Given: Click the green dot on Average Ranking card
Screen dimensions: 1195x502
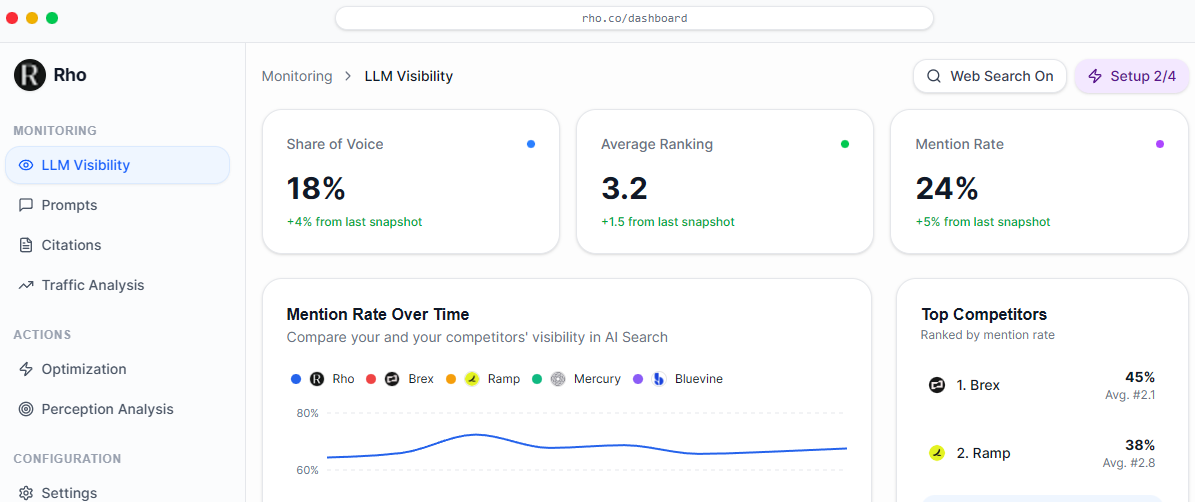Looking at the screenshot, I should pos(844,144).
